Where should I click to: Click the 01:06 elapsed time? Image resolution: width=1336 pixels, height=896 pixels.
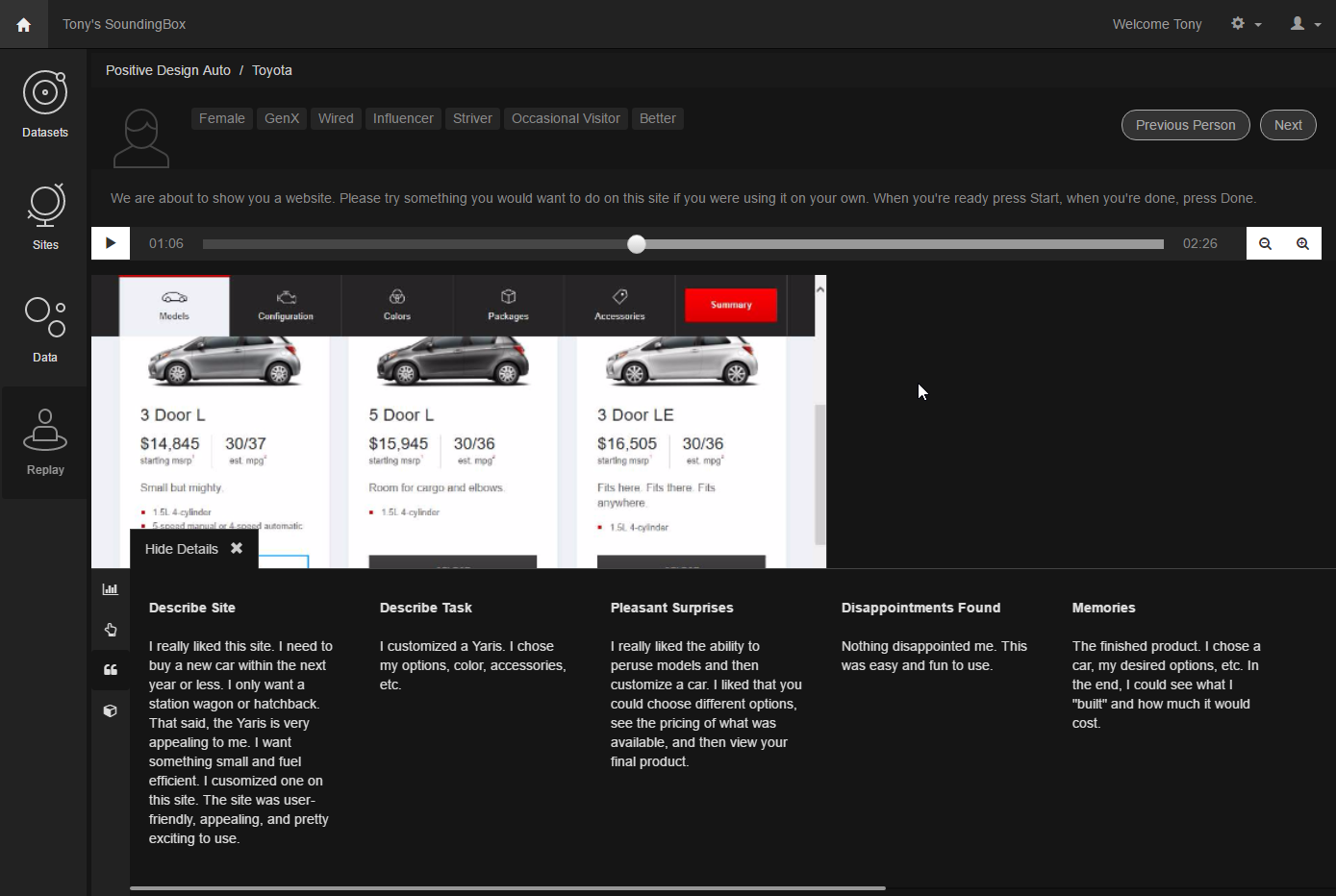[166, 243]
